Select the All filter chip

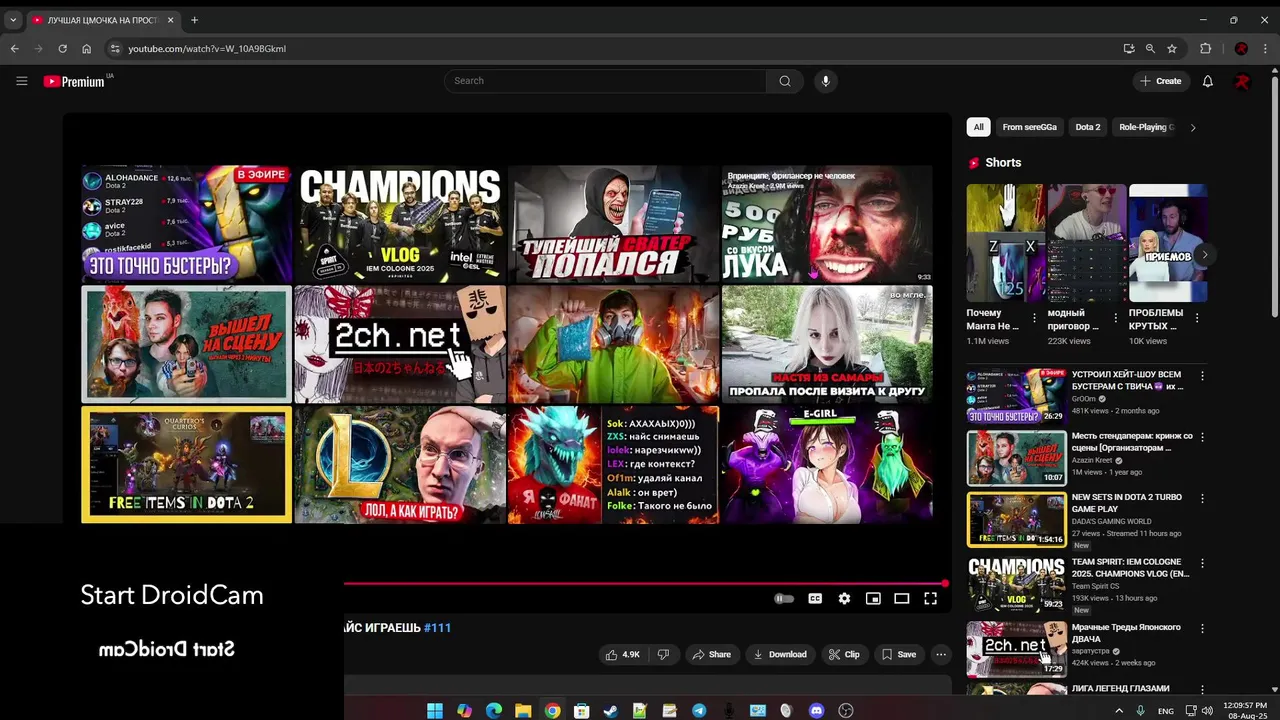[978, 127]
